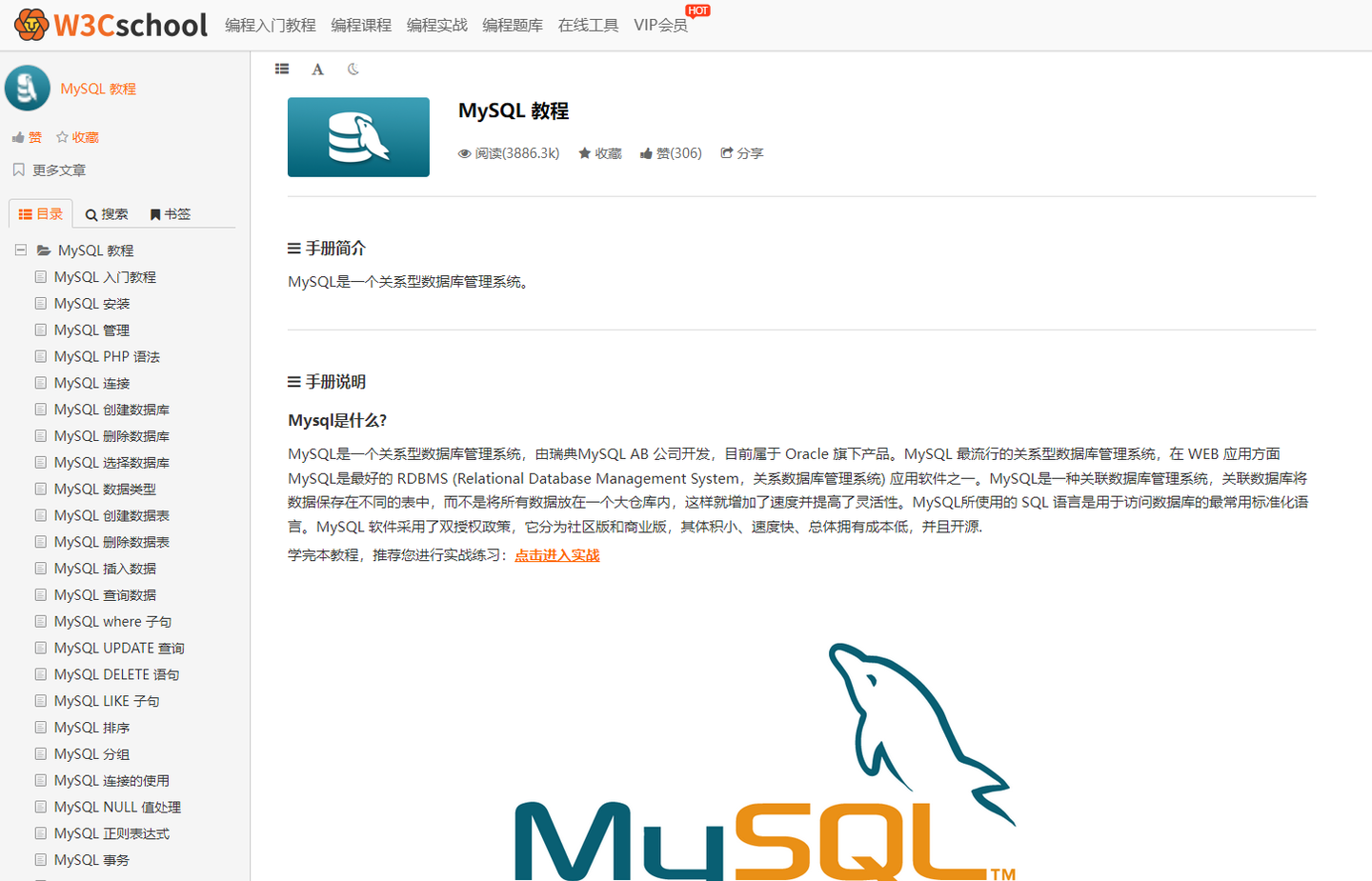Toggle like with 赞 in the left sidebar
Image resolution: width=1372 pixels, height=881 pixels.
click(x=26, y=136)
